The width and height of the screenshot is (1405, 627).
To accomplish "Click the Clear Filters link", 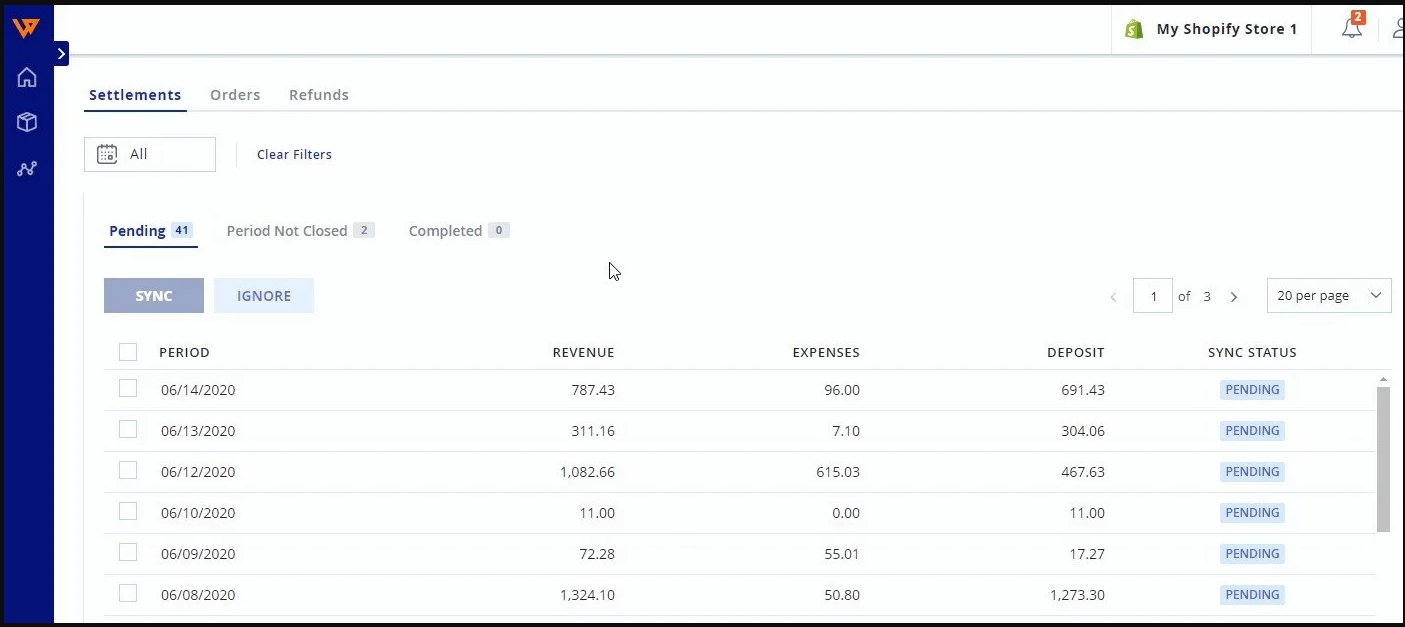I will click(x=294, y=154).
